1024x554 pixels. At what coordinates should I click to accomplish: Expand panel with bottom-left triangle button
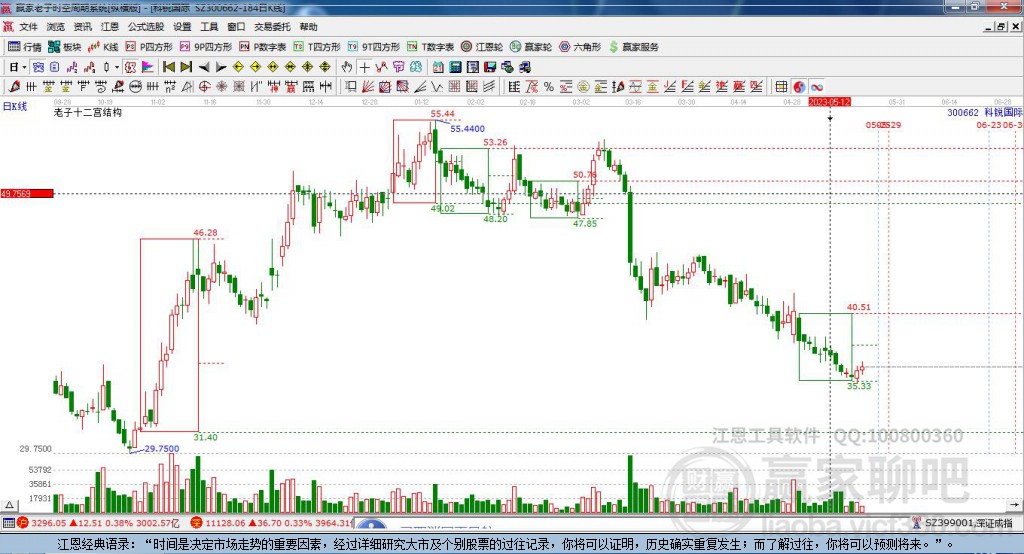point(9,505)
